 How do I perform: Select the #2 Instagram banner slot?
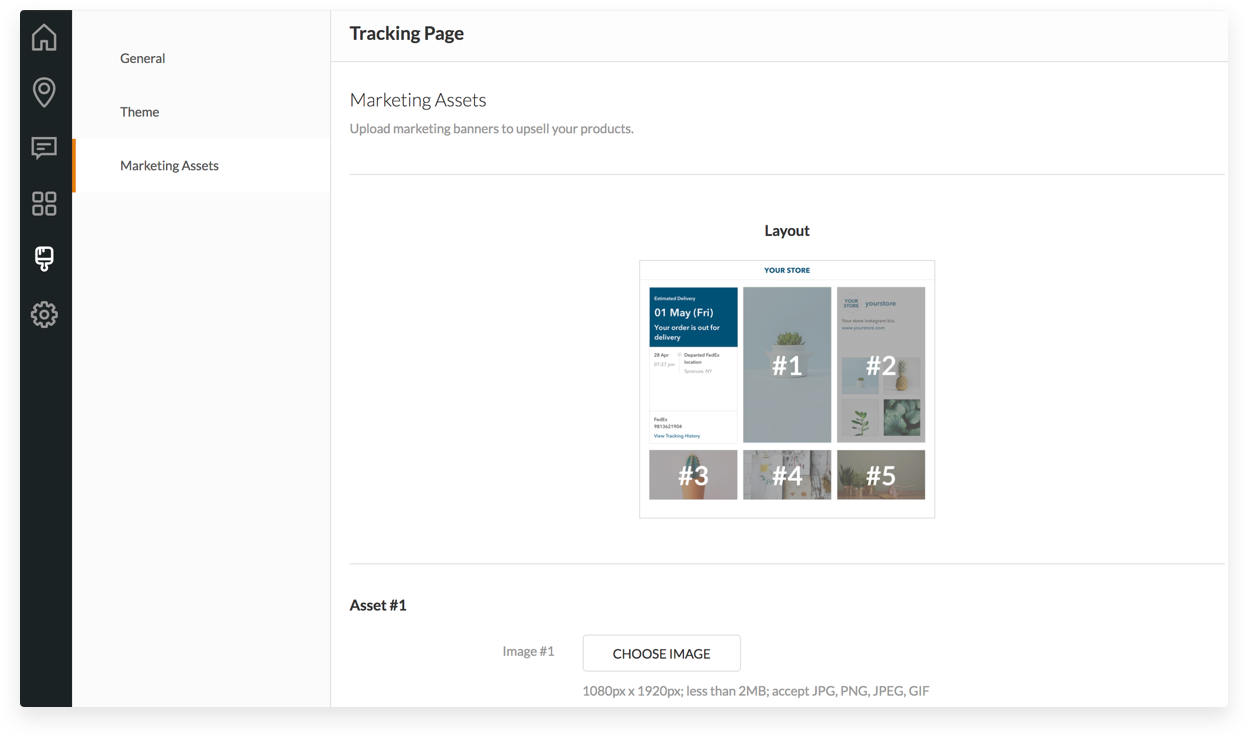click(x=880, y=365)
